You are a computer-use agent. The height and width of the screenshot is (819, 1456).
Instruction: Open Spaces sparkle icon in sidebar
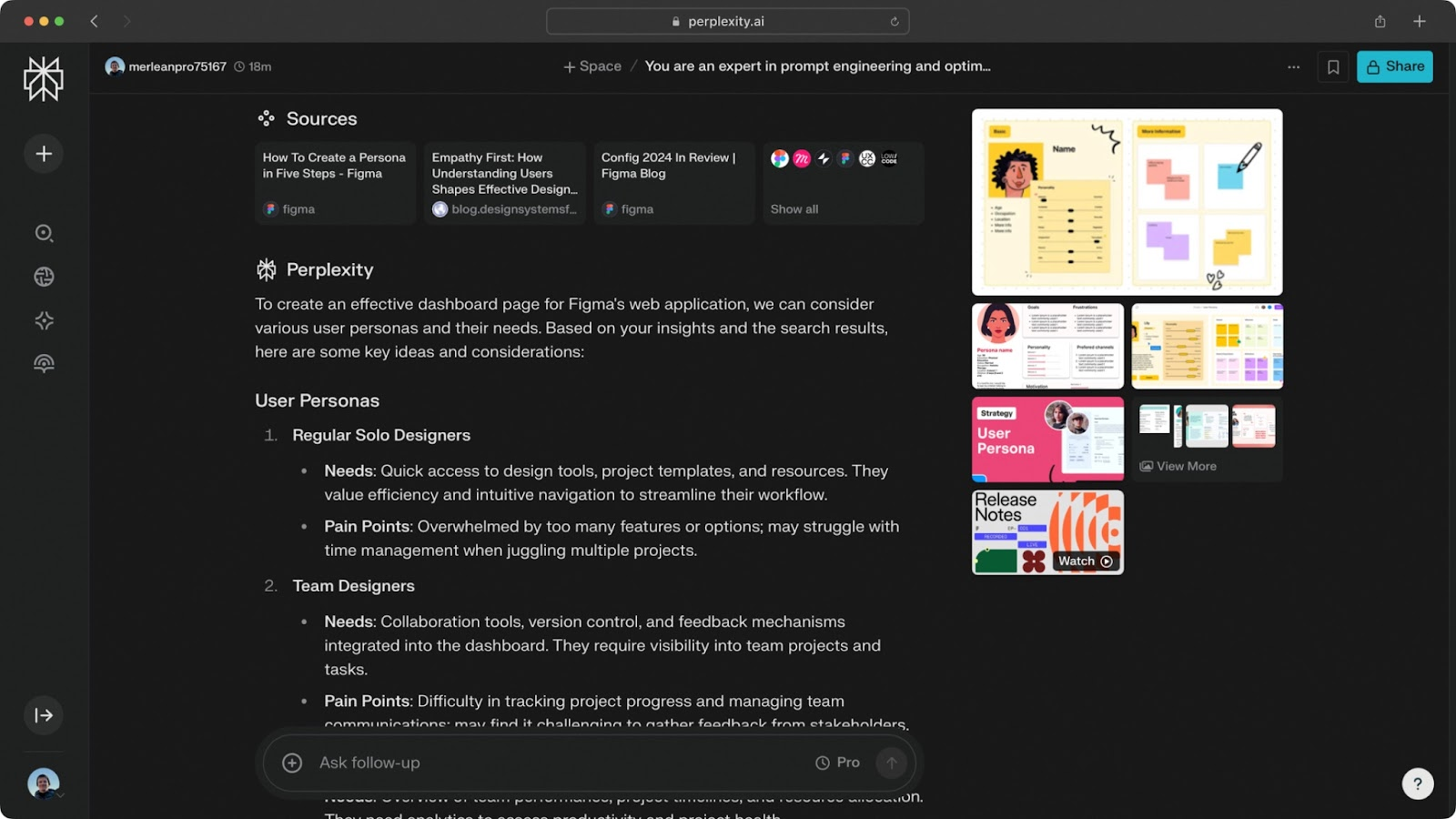pyautogui.click(x=43, y=320)
